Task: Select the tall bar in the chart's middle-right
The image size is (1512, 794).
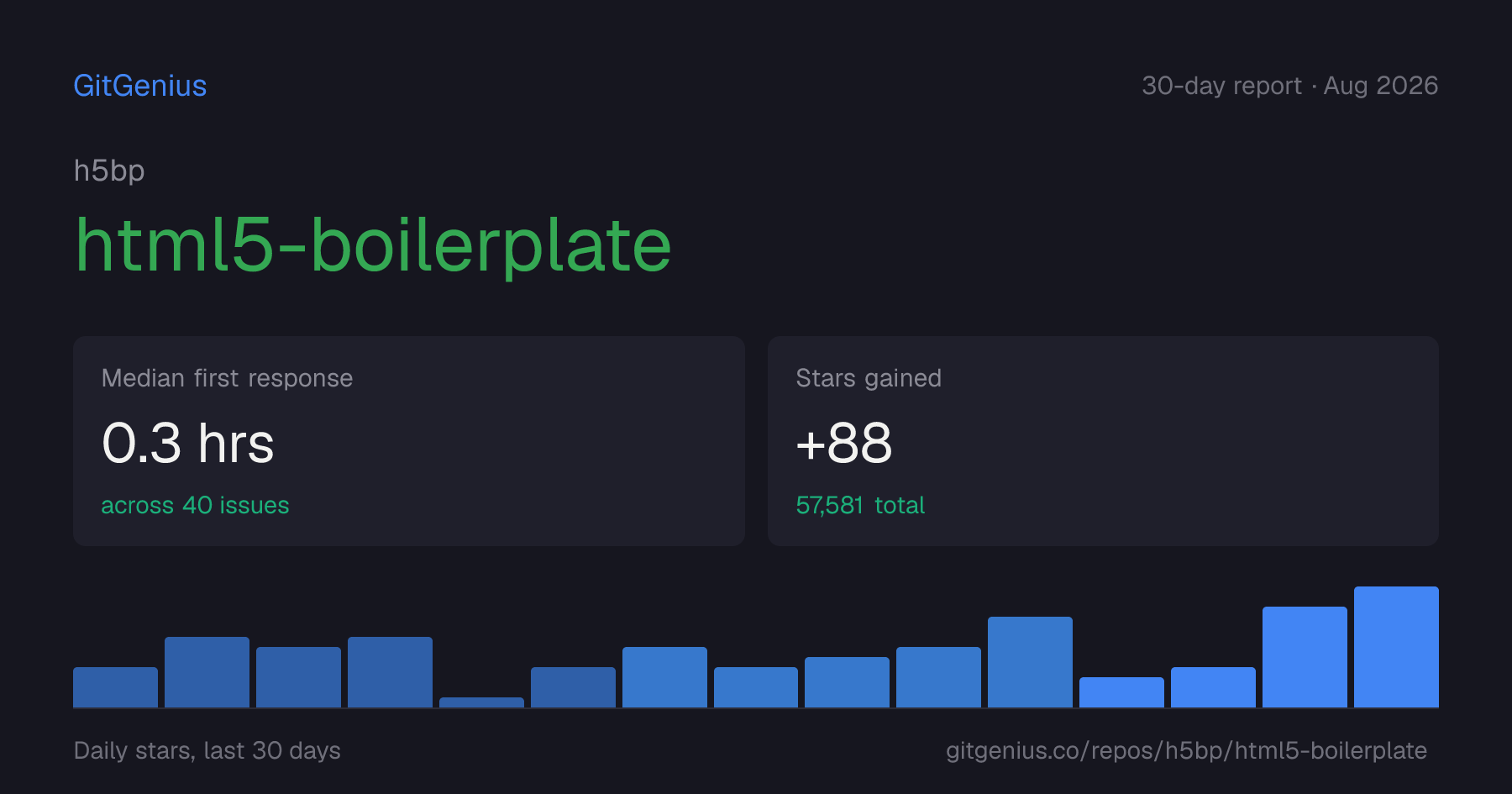Action: (1030, 662)
